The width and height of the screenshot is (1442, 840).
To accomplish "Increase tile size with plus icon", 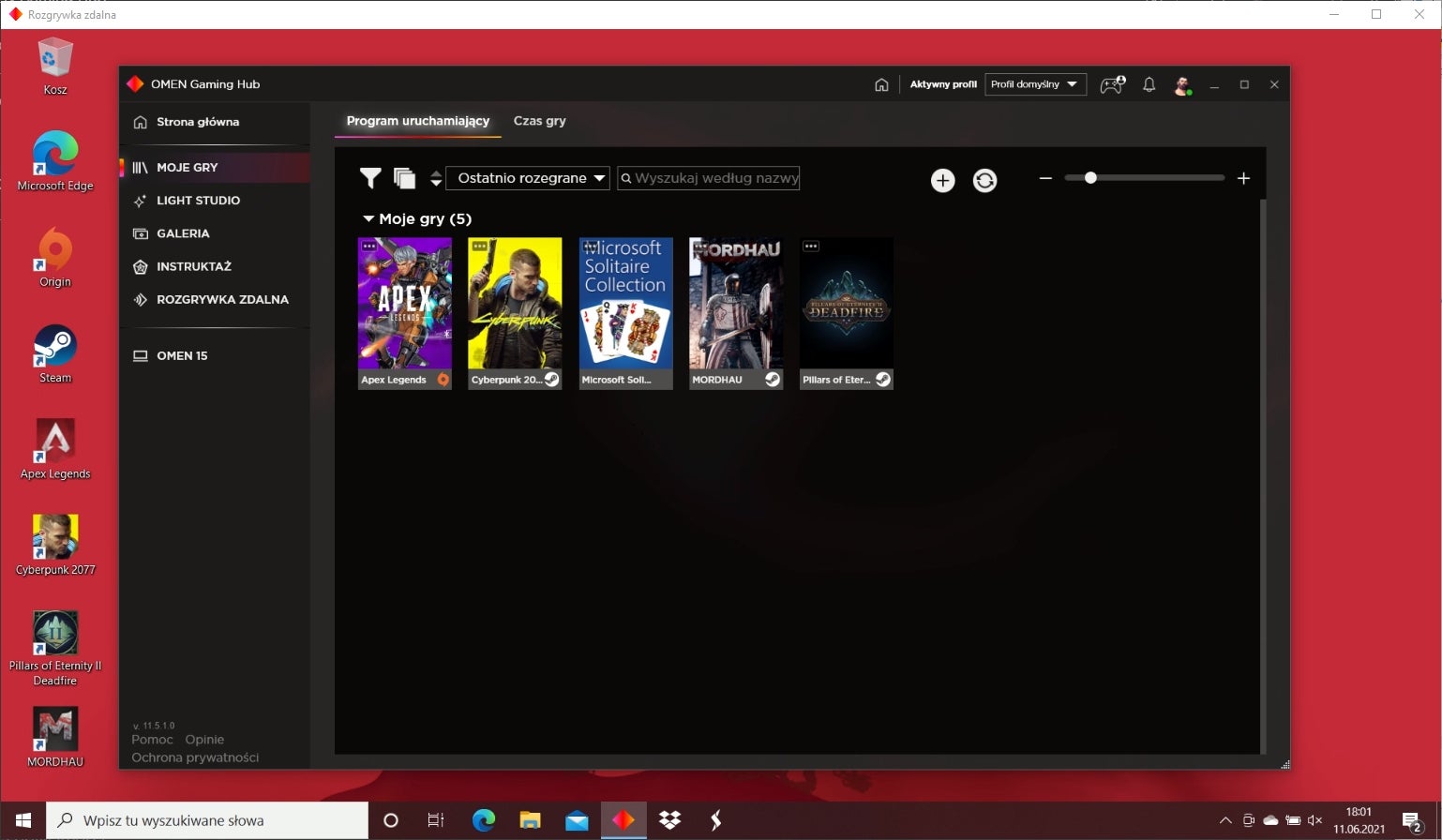I will 1243,178.
